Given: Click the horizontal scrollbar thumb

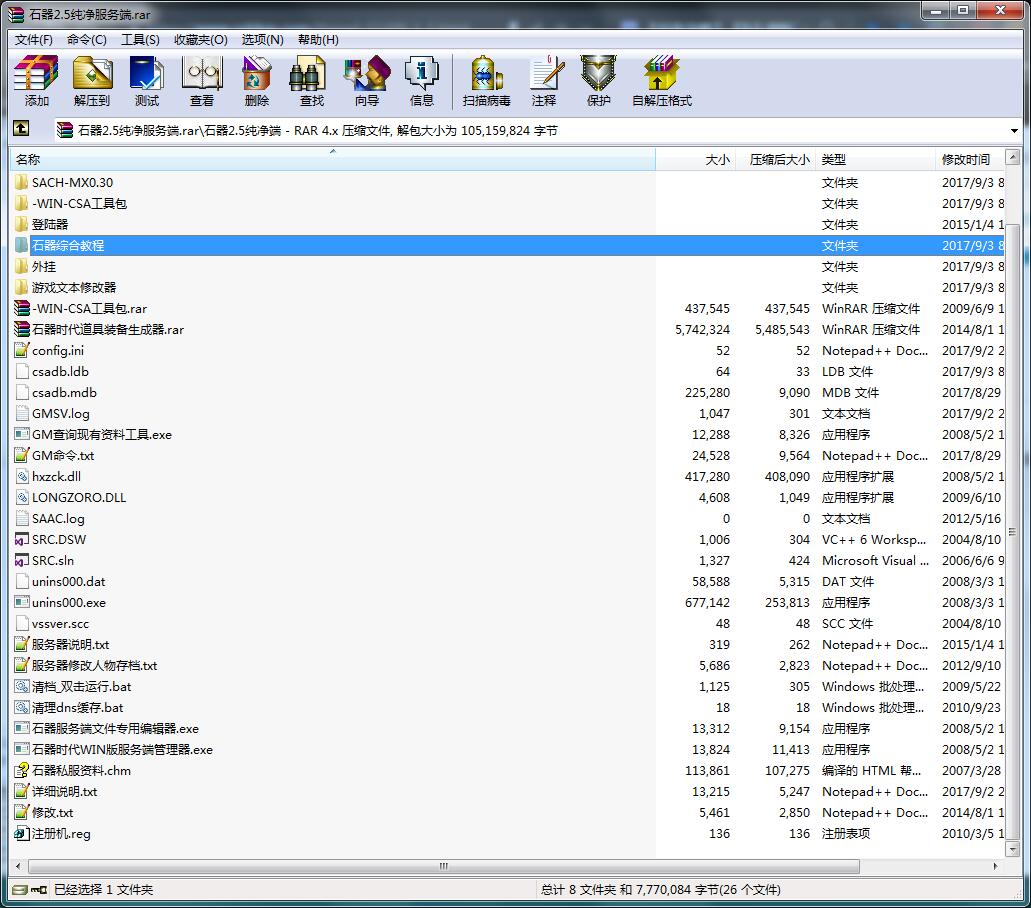Looking at the screenshot, I should [x=444, y=866].
